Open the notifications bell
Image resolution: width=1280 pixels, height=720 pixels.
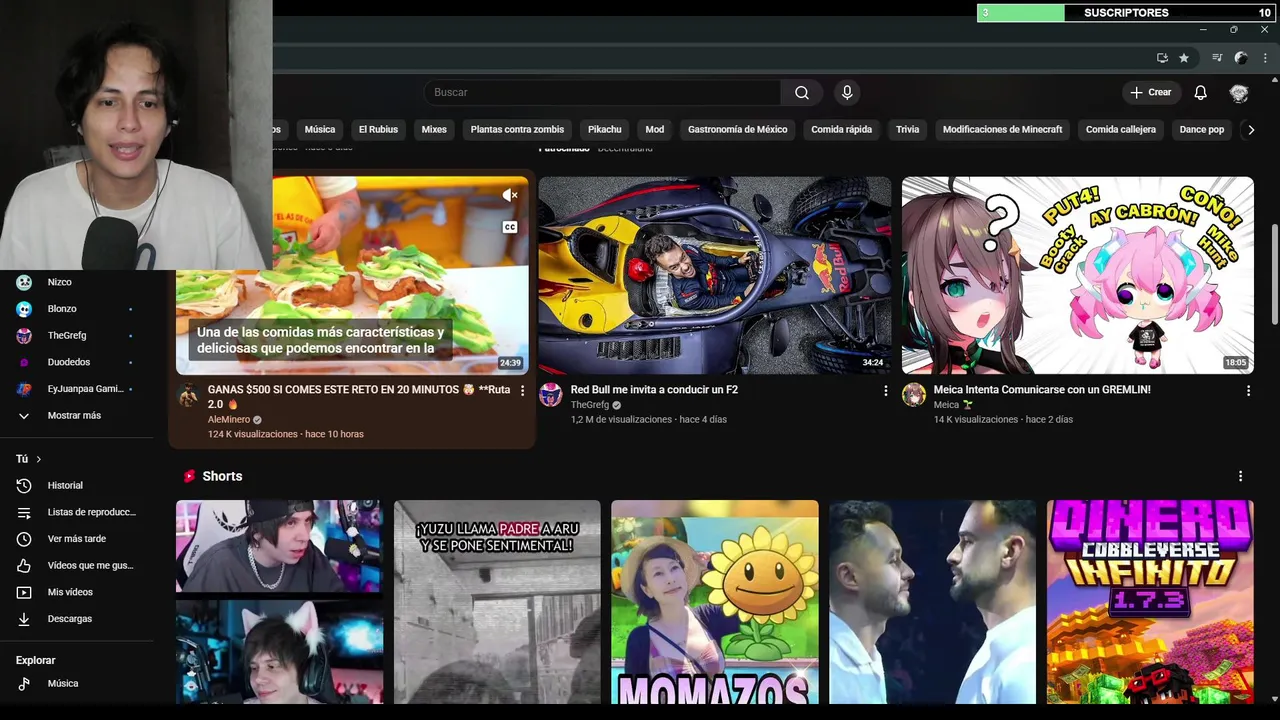pos(1200,92)
